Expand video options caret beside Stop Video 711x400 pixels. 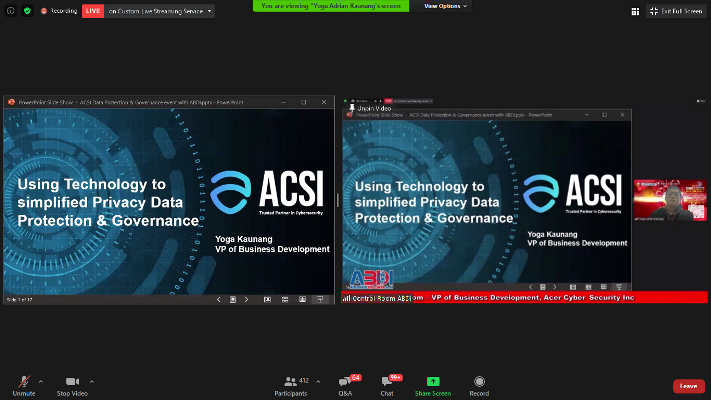click(x=92, y=382)
